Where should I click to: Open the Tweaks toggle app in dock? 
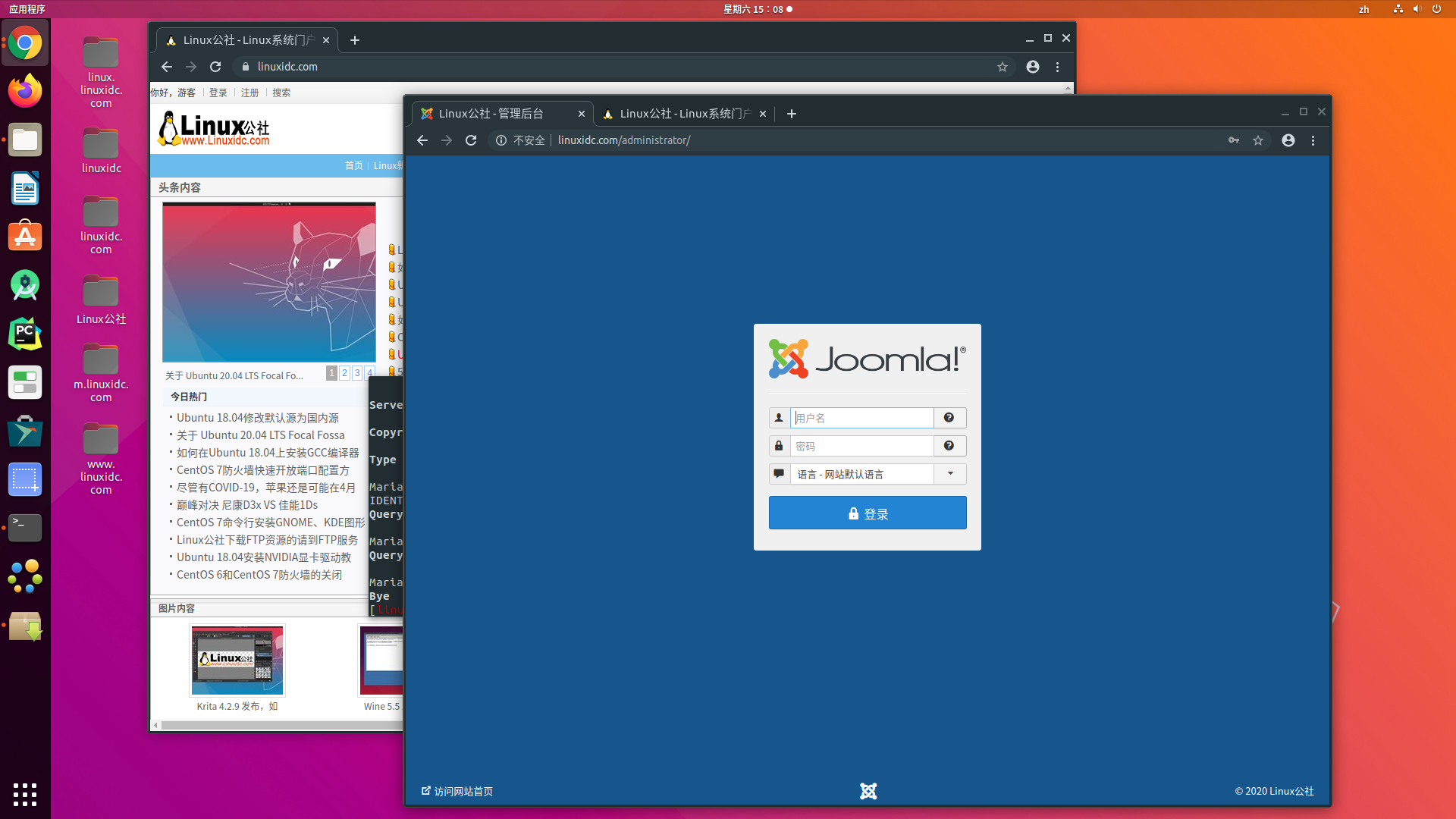(x=25, y=382)
